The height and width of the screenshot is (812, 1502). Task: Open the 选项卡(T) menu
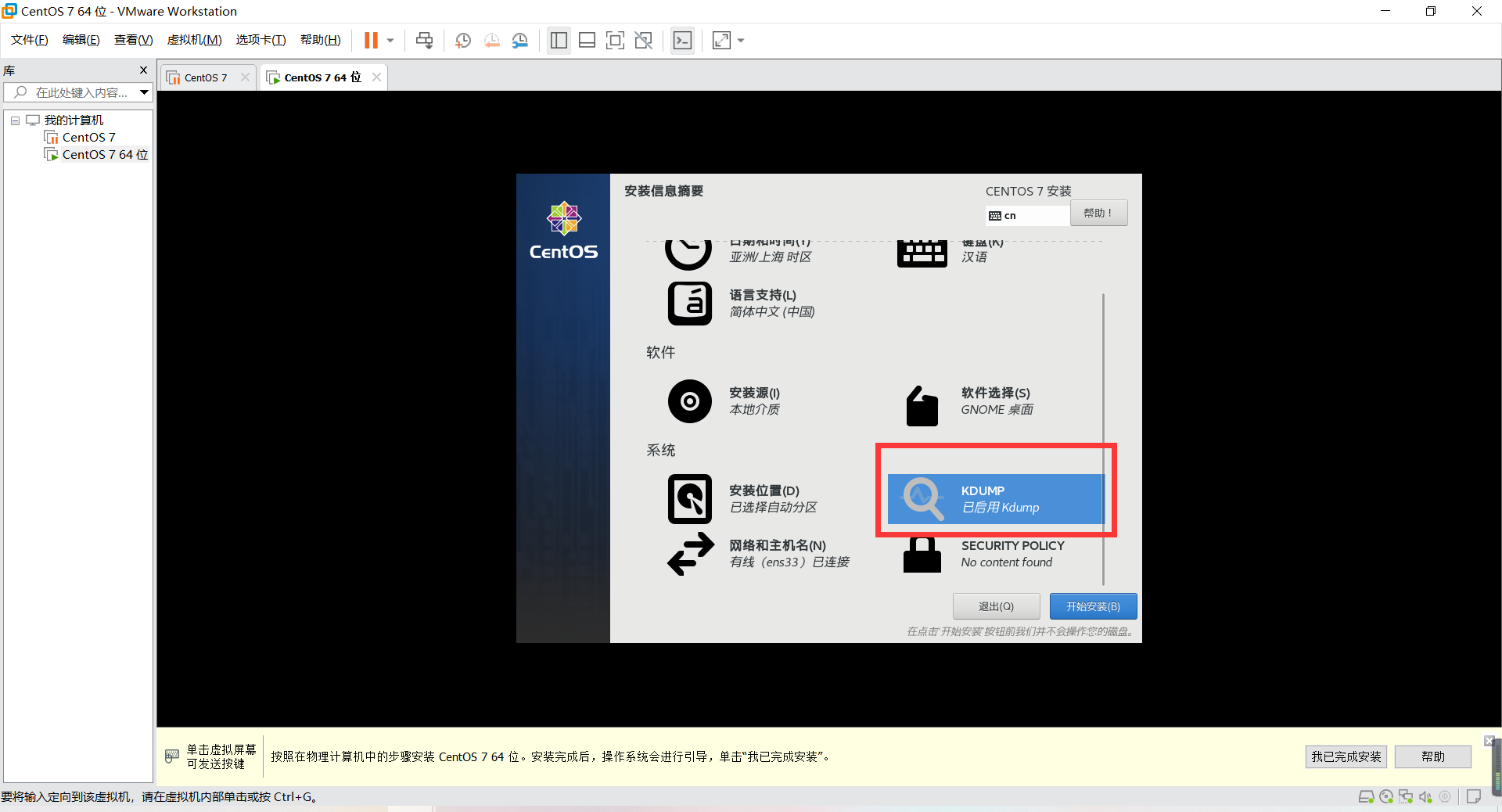pyautogui.click(x=261, y=40)
